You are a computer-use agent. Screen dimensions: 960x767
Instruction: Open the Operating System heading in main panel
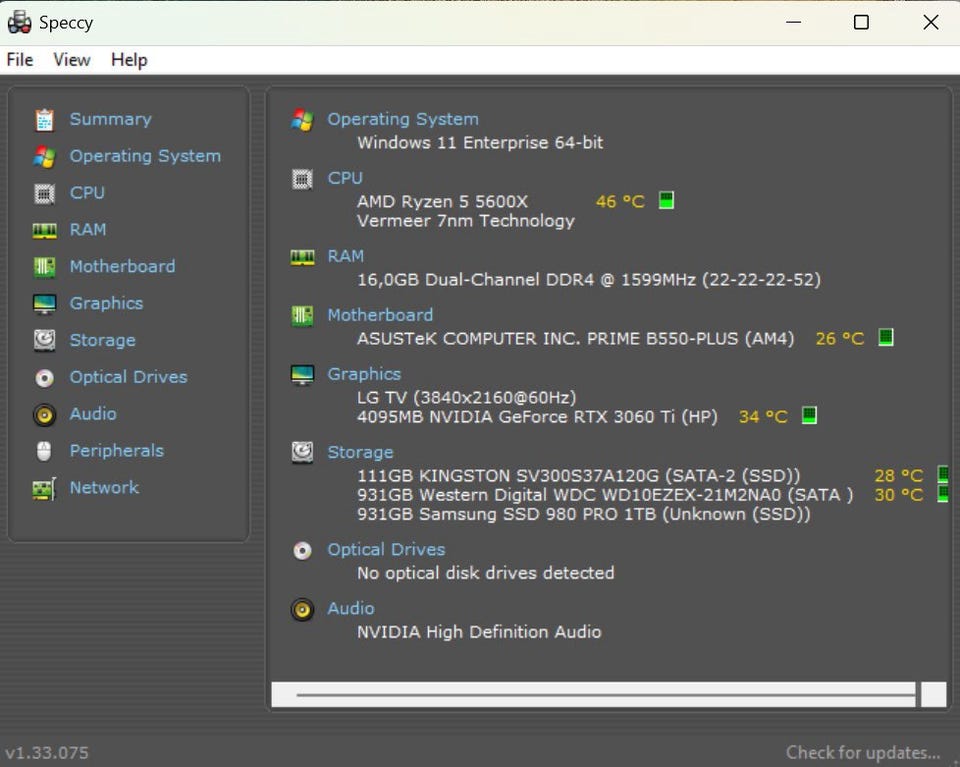402,119
